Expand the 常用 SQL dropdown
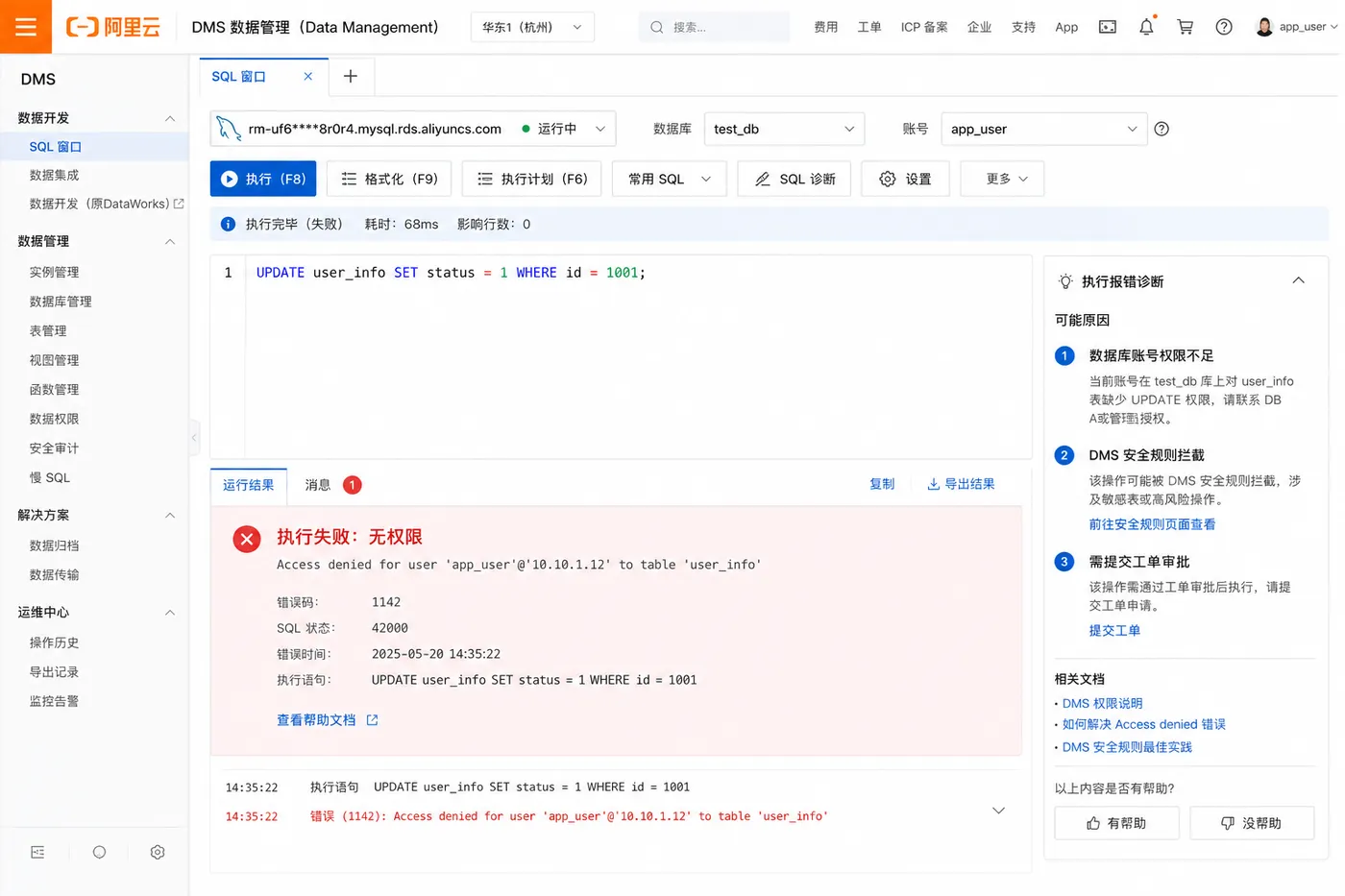This screenshot has width=1345, height=896. (669, 179)
